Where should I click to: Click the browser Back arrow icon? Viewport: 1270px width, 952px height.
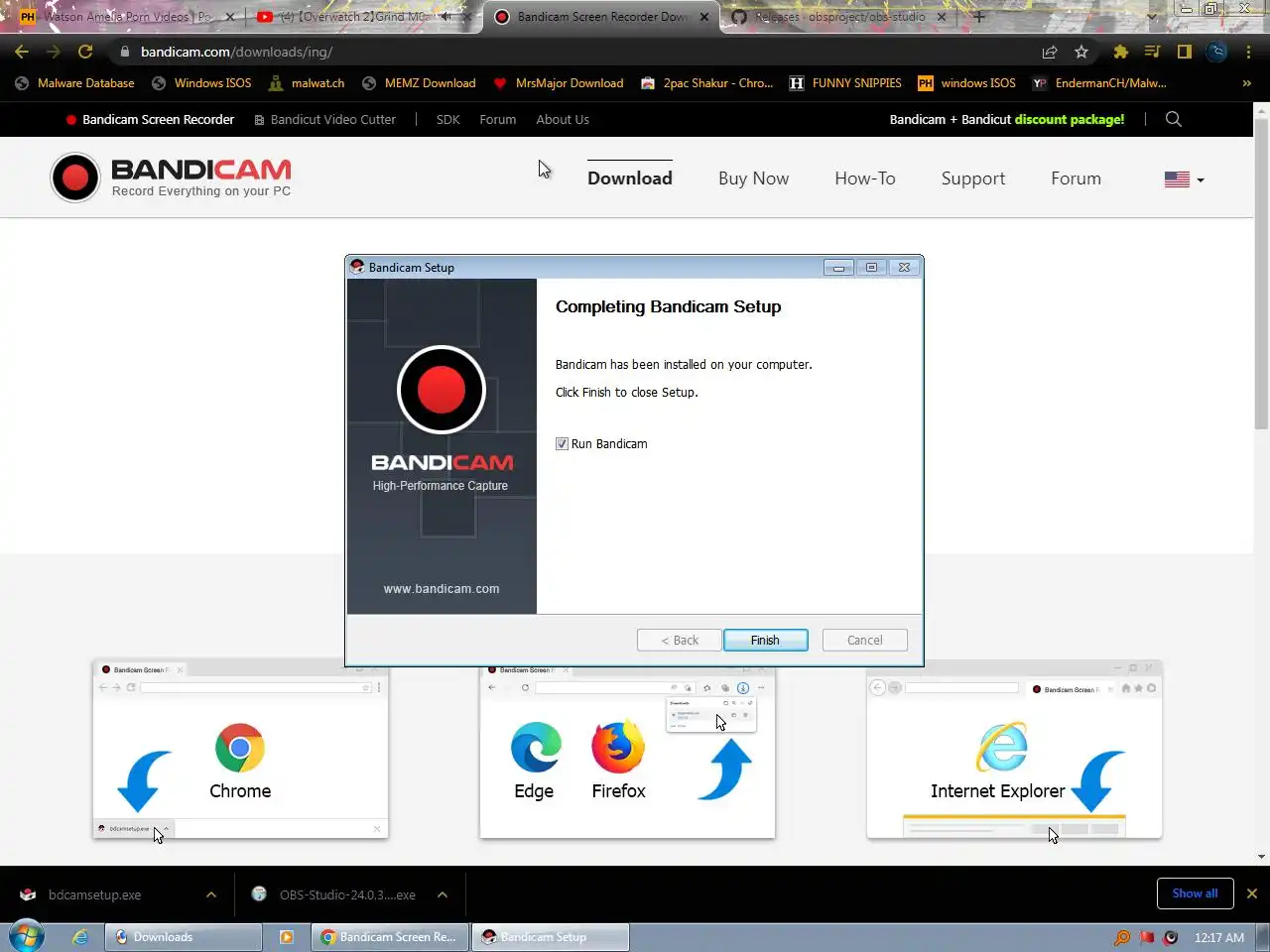[22, 52]
